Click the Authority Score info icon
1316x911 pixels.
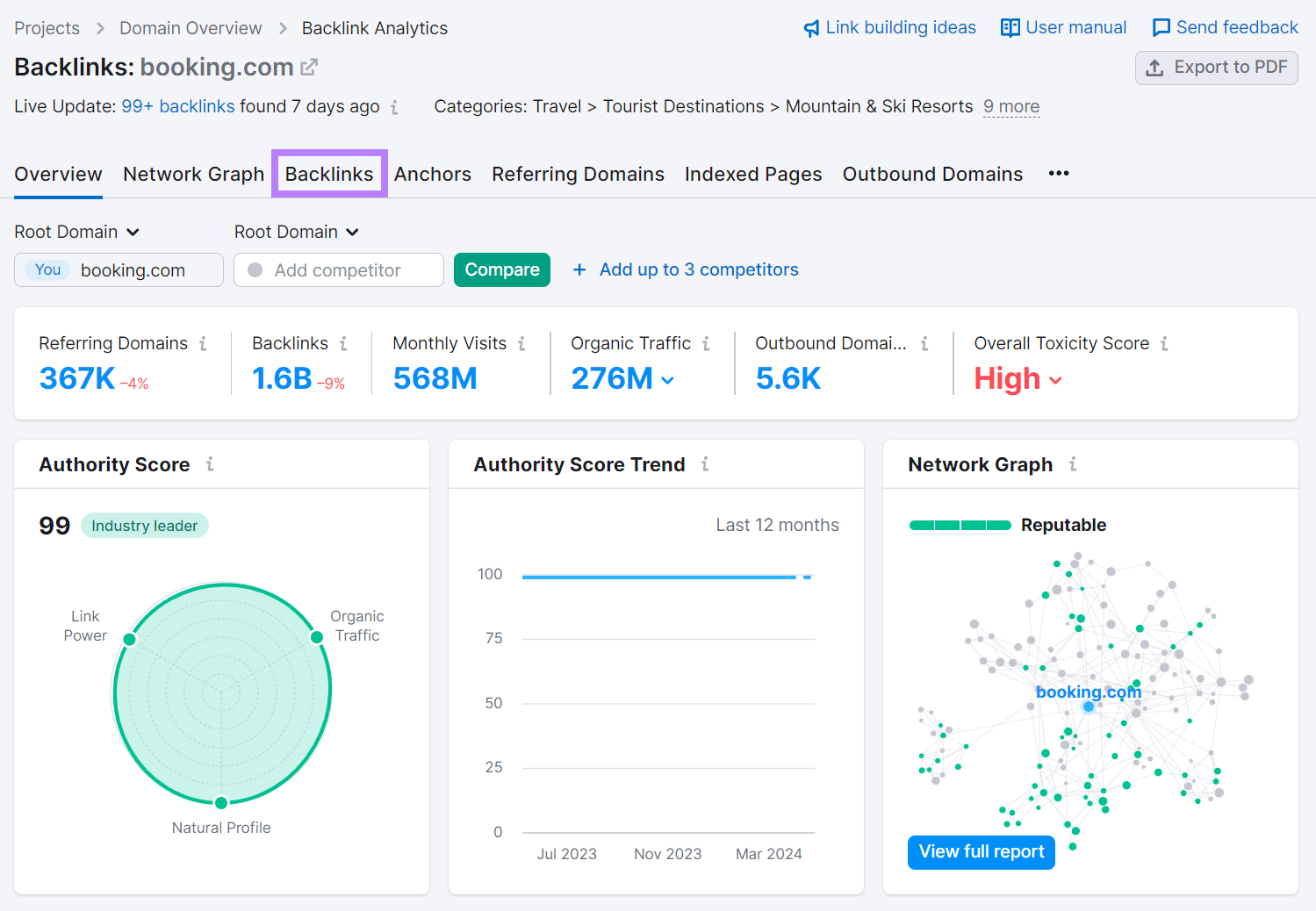[211, 464]
